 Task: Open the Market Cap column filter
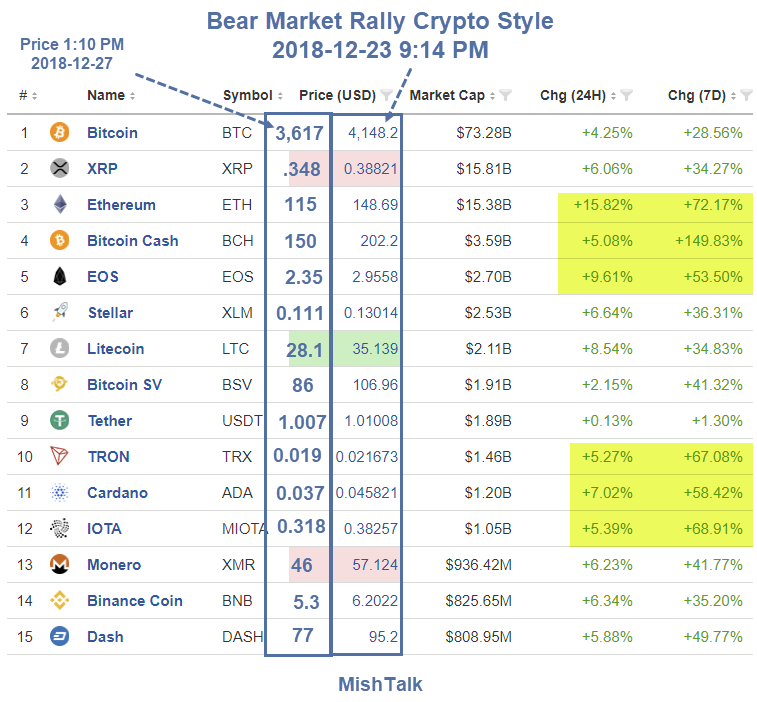click(506, 96)
